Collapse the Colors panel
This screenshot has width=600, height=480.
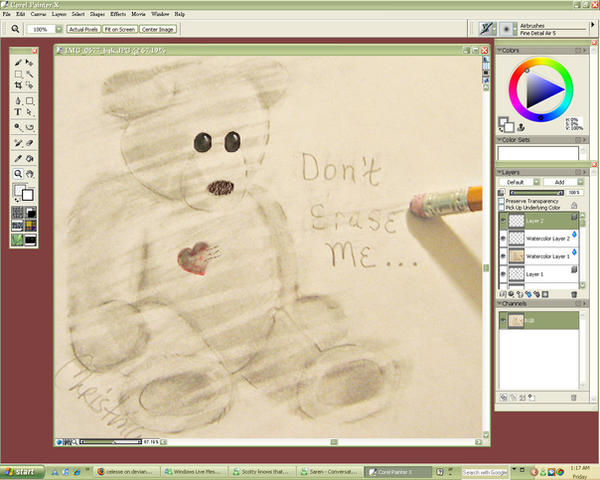[x=499, y=50]
